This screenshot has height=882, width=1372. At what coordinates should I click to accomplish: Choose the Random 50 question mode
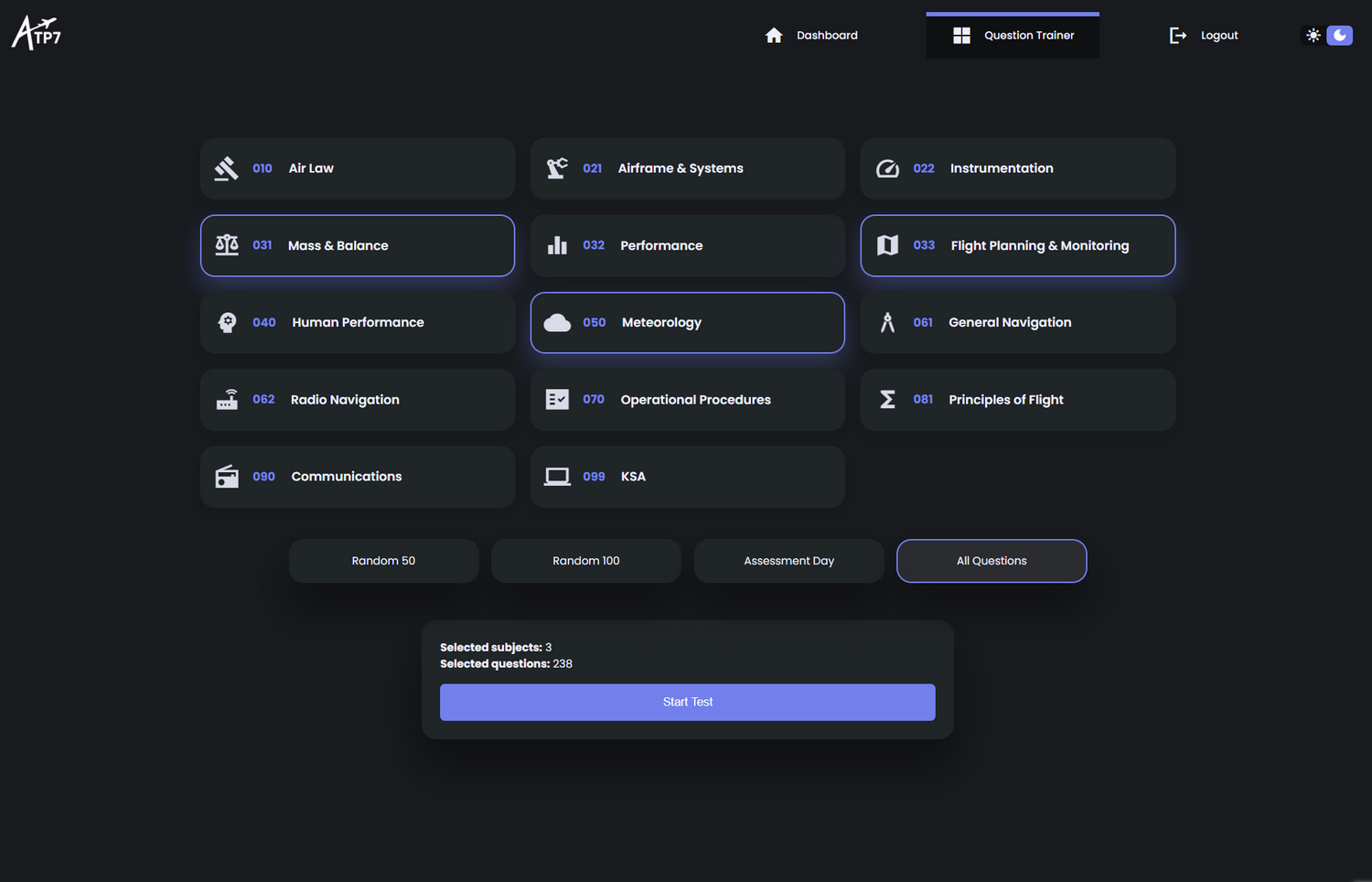(x=383, y=561)
